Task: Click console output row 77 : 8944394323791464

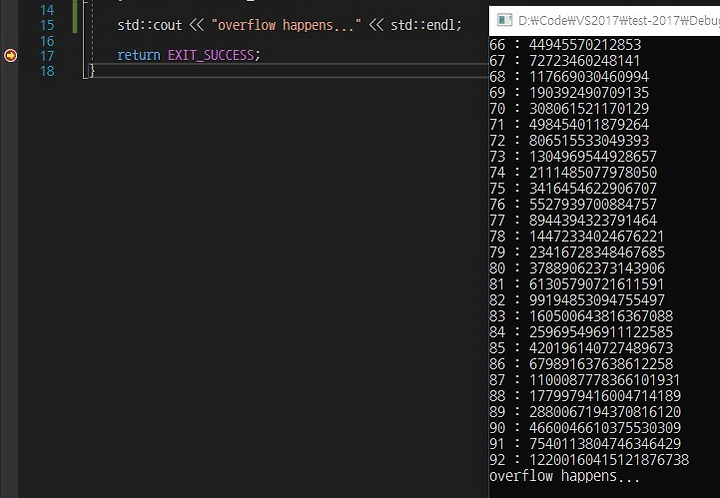Action: pos(573,220)
